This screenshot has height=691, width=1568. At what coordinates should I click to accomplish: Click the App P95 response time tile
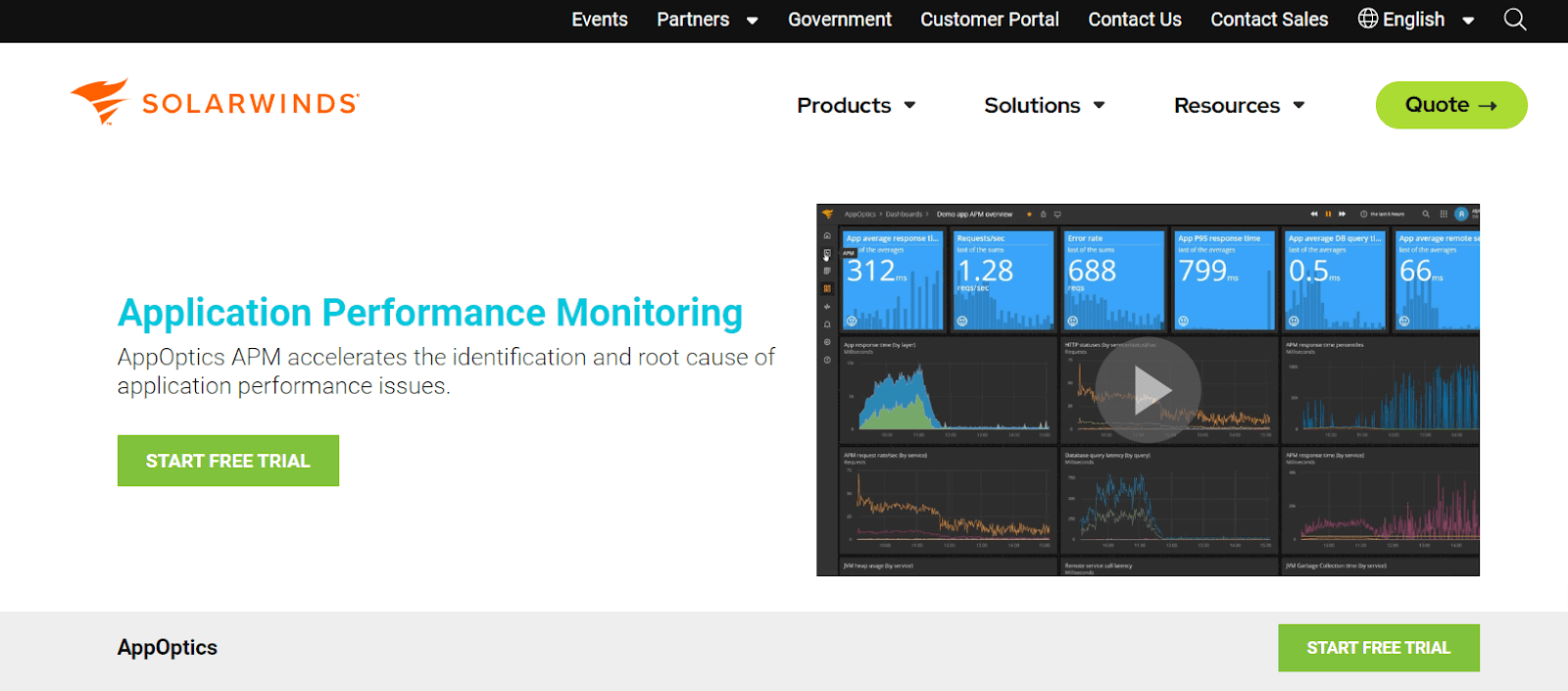pyautogui.click(x=1225, y=280)
